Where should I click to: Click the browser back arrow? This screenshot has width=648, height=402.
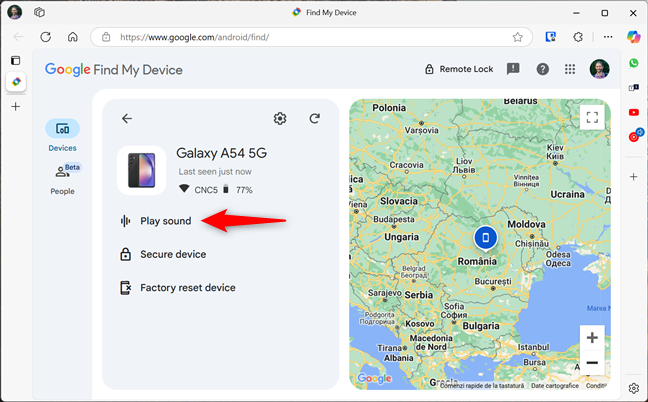click(19, 37)
